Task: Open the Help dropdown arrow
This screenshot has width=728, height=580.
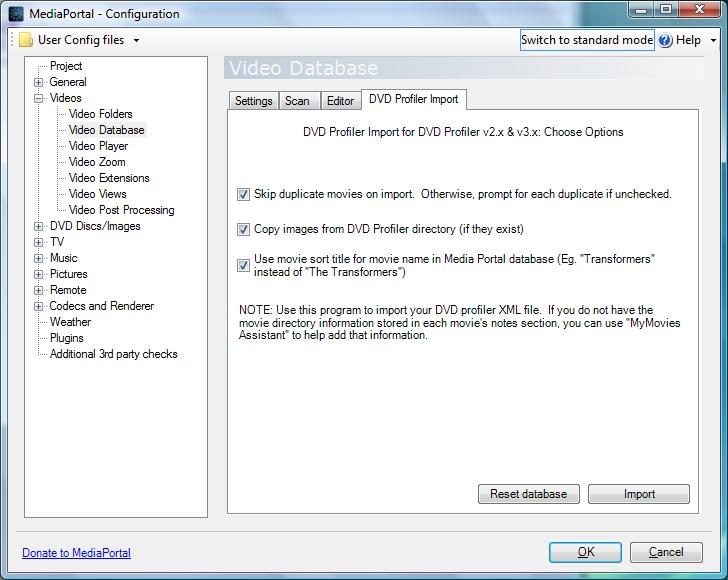Action: tap(713, 41)
